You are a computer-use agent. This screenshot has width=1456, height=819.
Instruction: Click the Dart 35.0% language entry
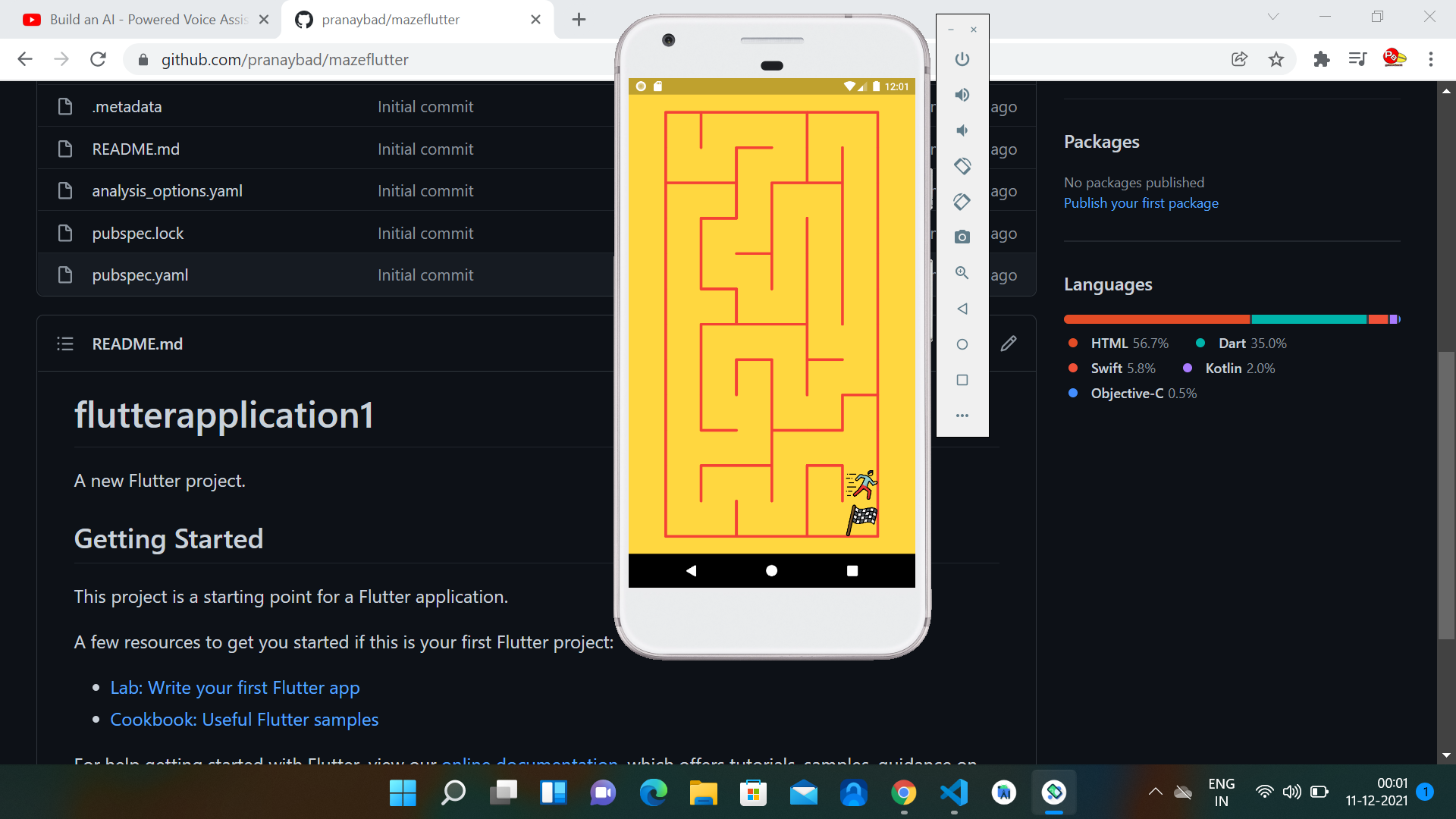pyautogui.click(x=1241, y=344)
